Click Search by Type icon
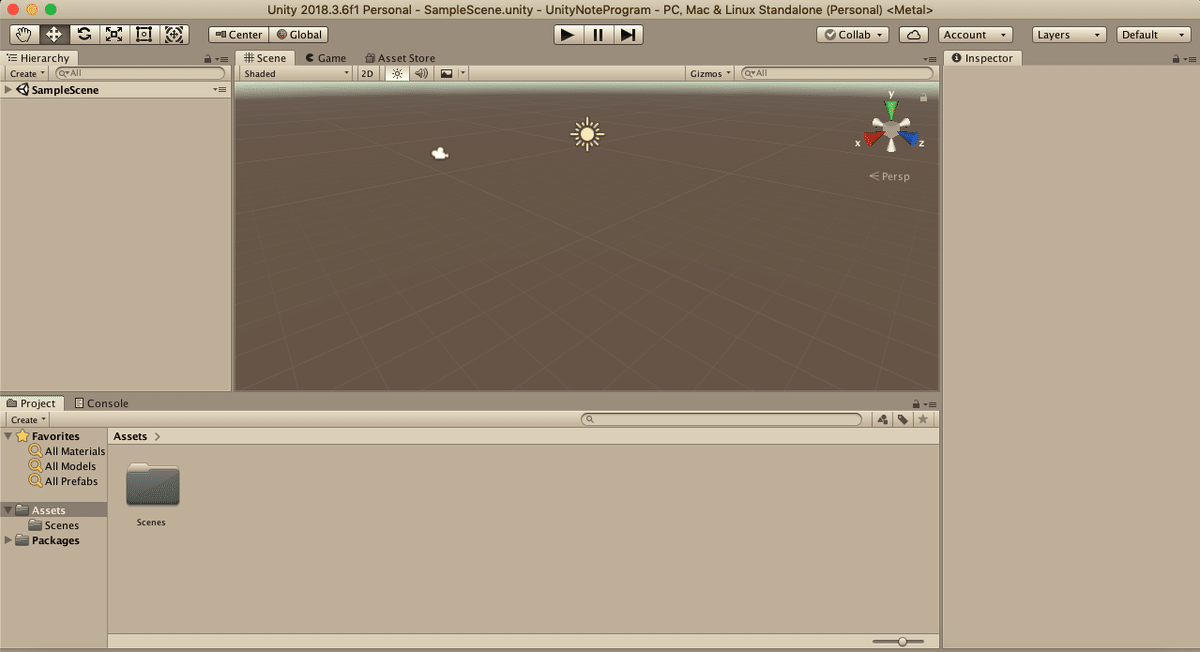 point(882,420)
